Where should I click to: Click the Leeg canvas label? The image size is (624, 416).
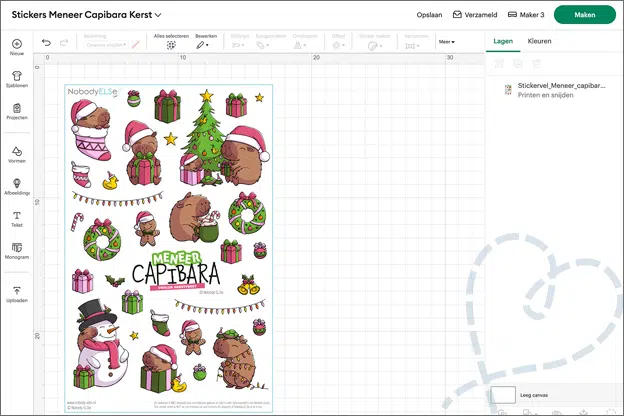point(534,395)
